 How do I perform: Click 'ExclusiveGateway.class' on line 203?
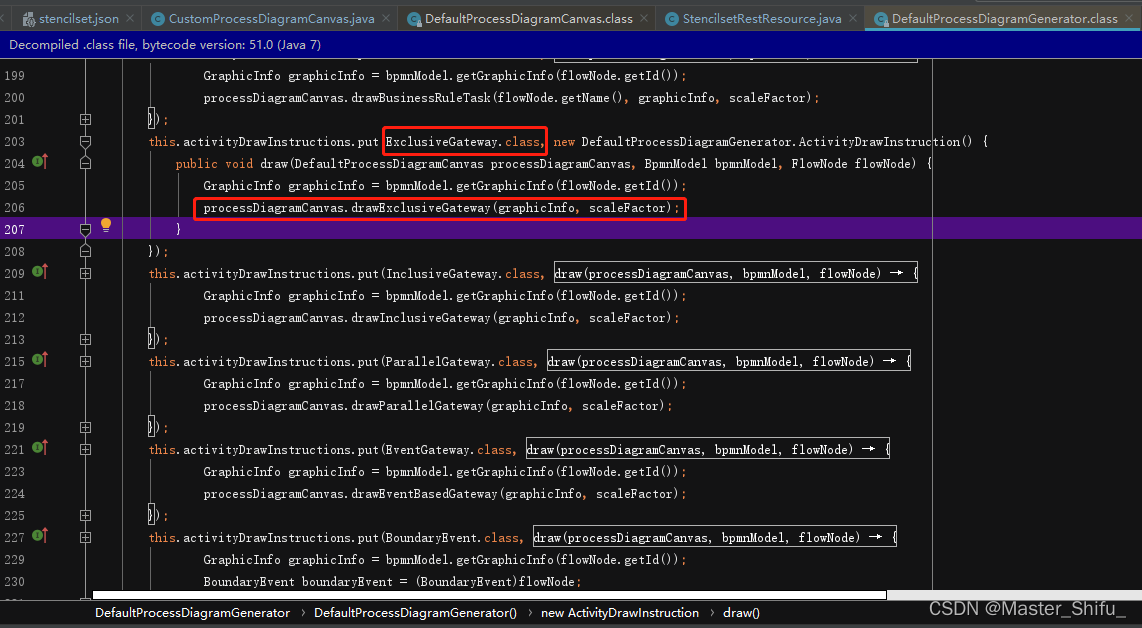tap(464, 141)
